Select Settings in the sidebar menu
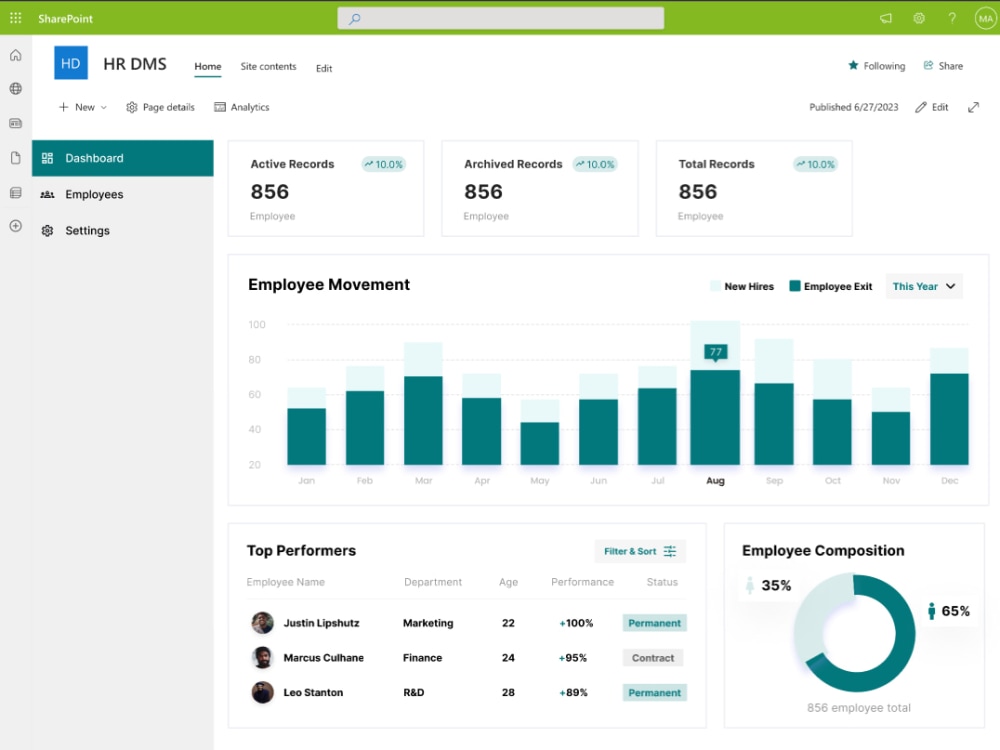 (x=122, y=231)
